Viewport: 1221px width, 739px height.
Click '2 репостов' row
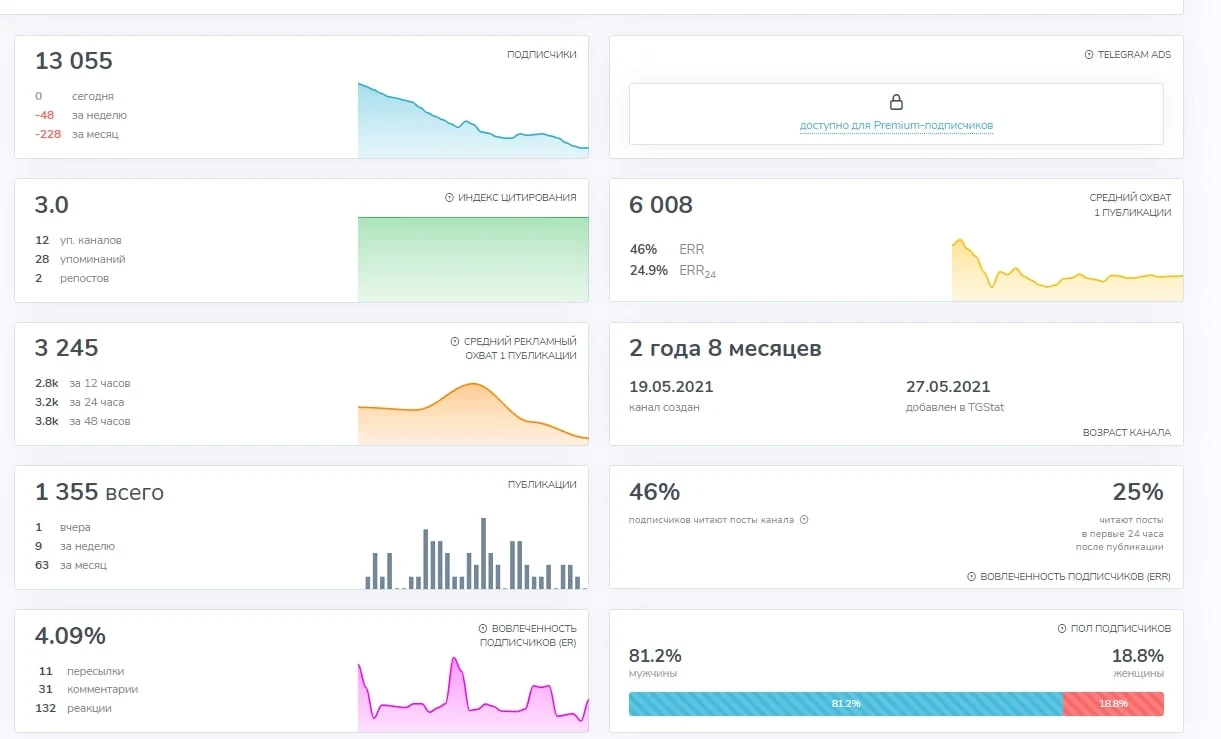[x=72, y=278]
